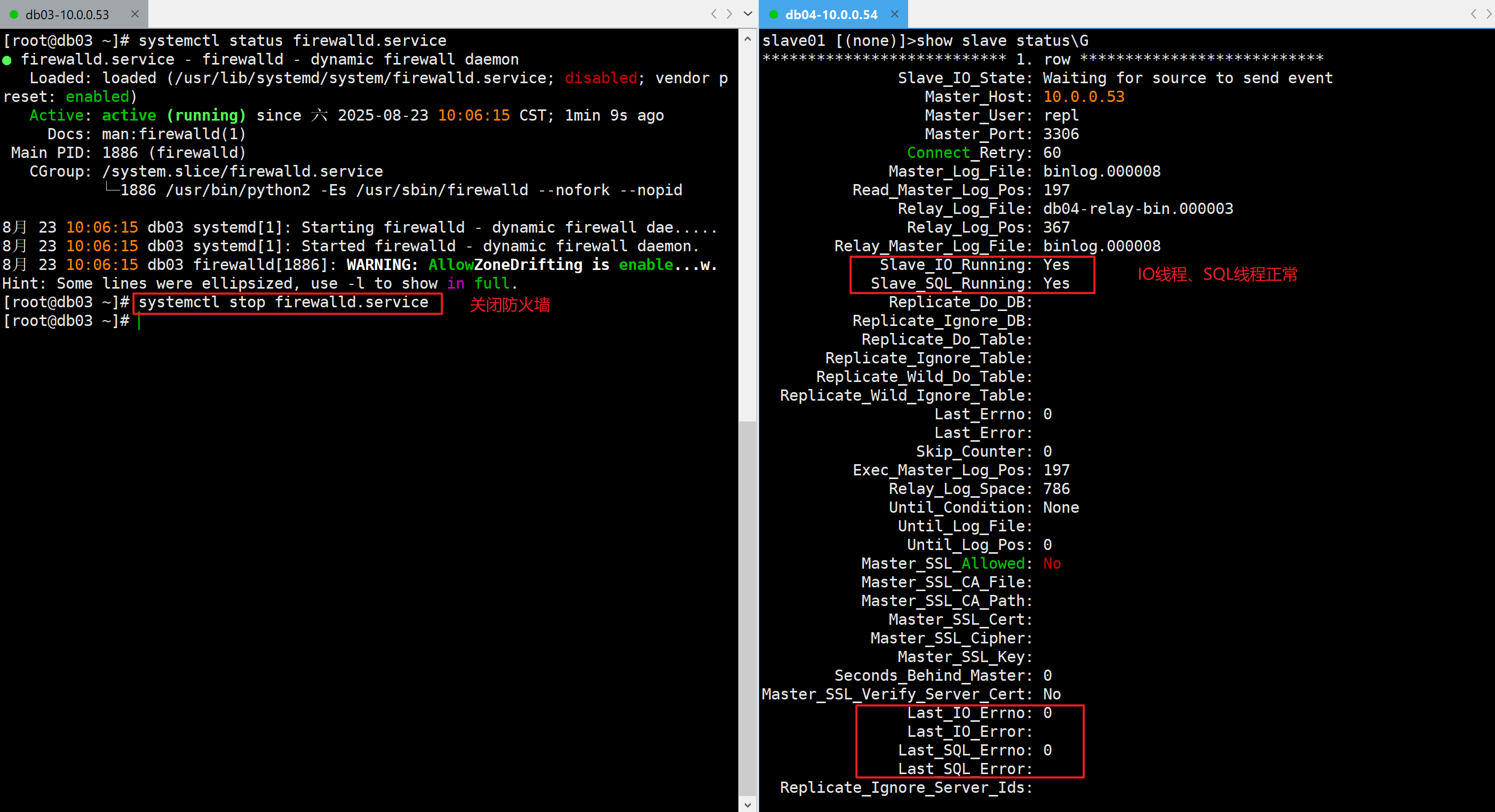Click the 'show slave status\G' command
This screenshot has width=1495, height=812.
pos(1003,41)
